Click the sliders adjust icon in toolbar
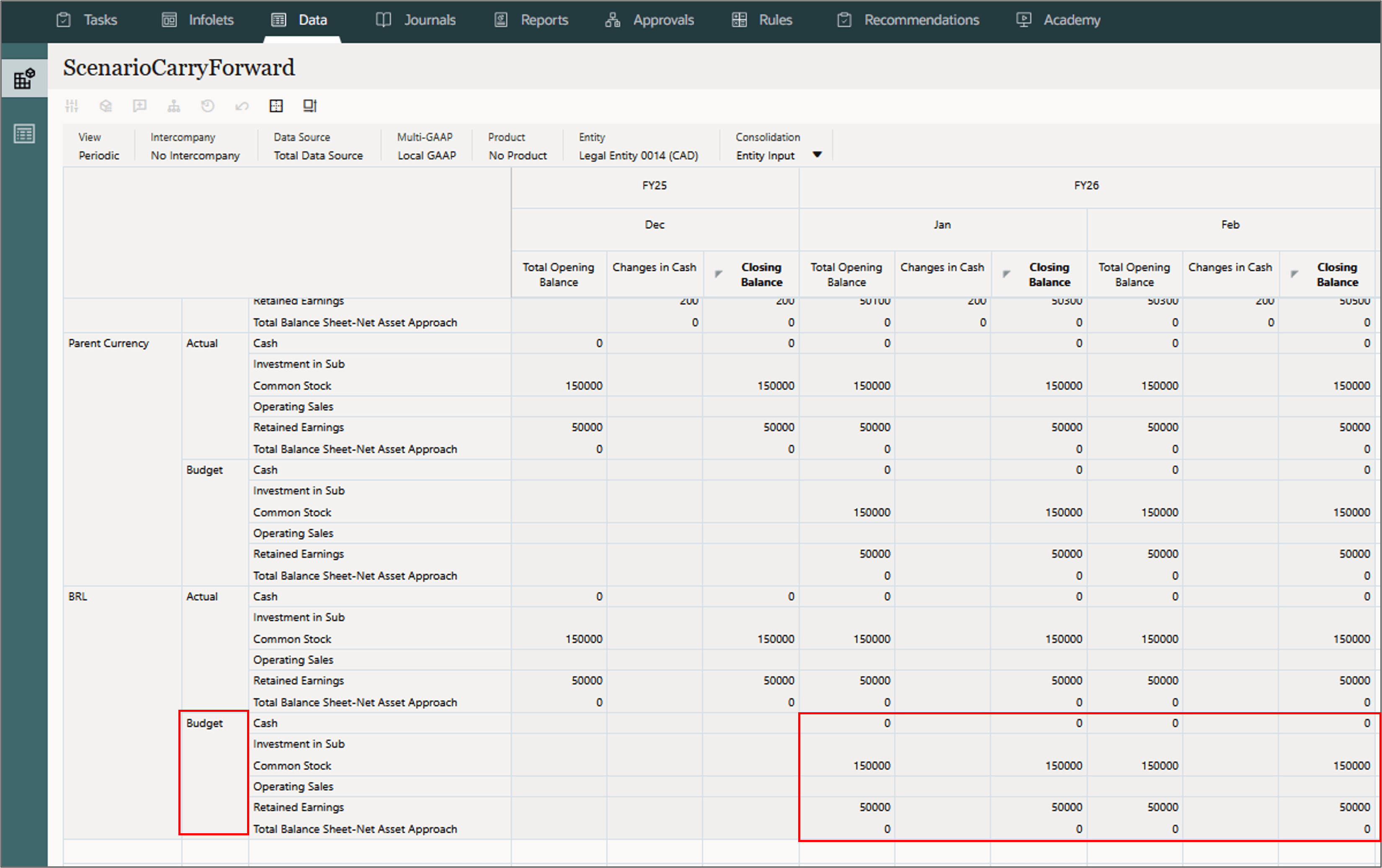 (x=72, y=106)
